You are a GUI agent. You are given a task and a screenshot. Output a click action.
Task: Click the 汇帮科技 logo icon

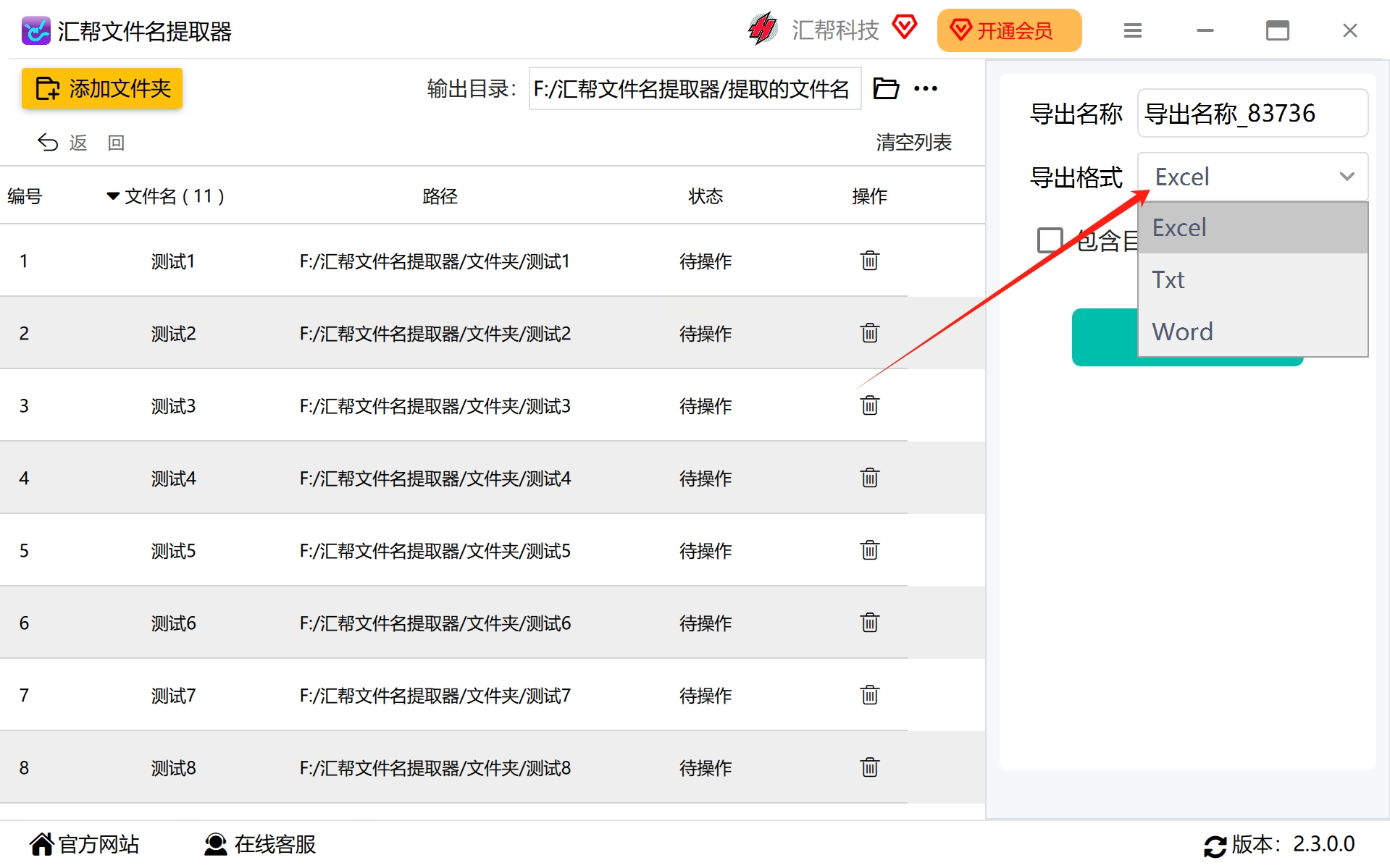tap(762, 29)
